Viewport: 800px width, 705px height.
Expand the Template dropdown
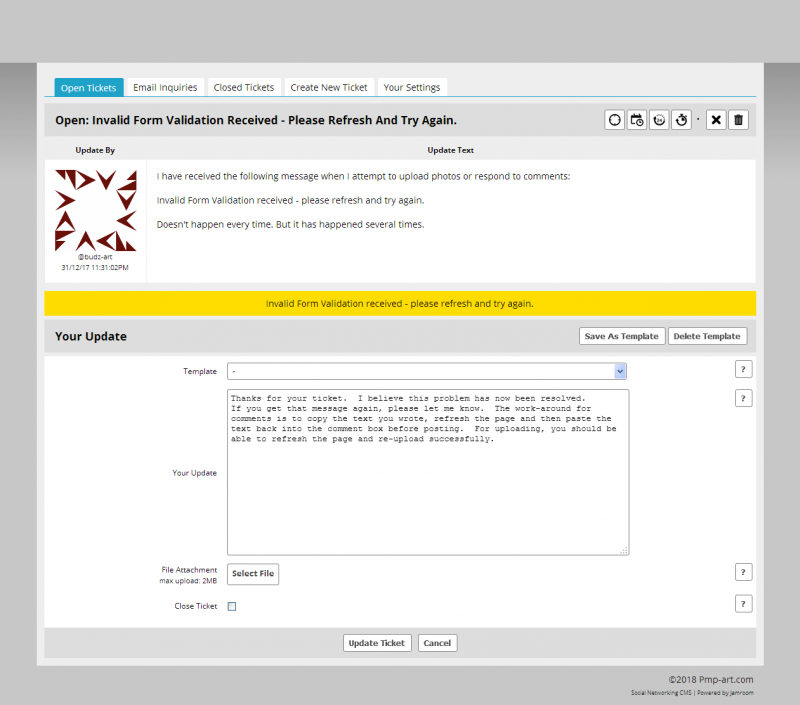[x=427, y=371]
